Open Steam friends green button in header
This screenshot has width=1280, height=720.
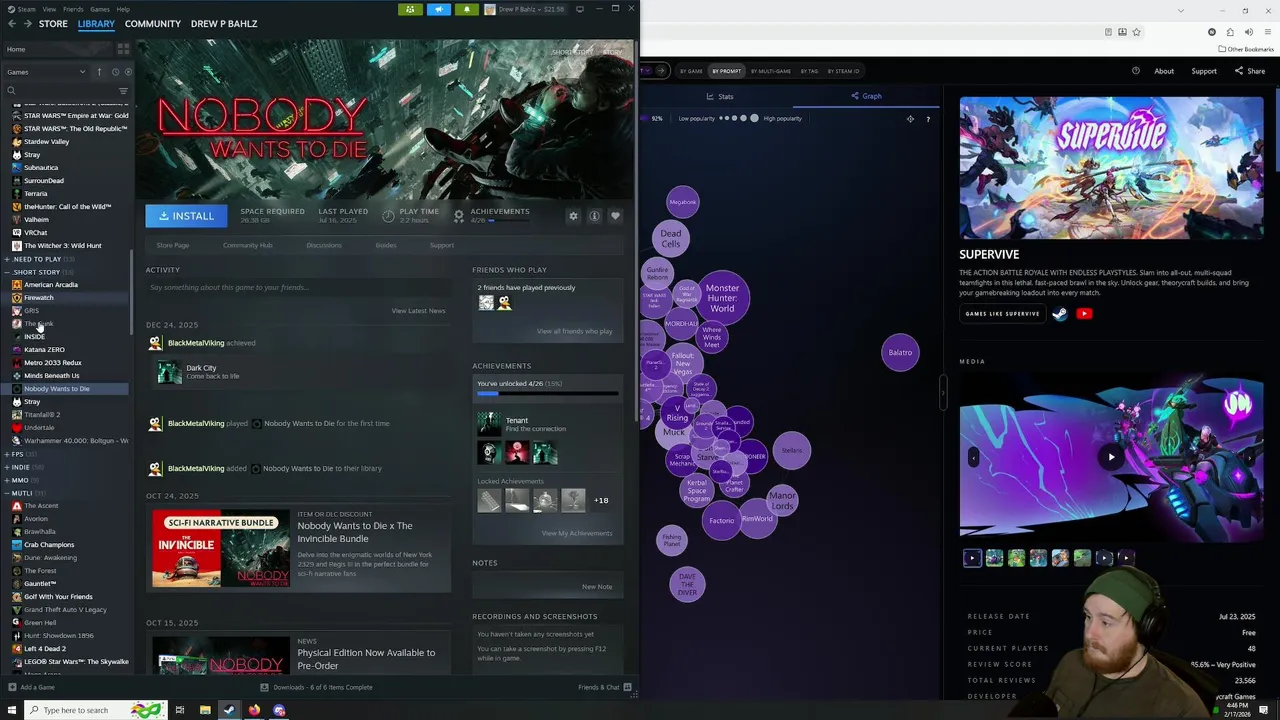[x=410, y=9]
